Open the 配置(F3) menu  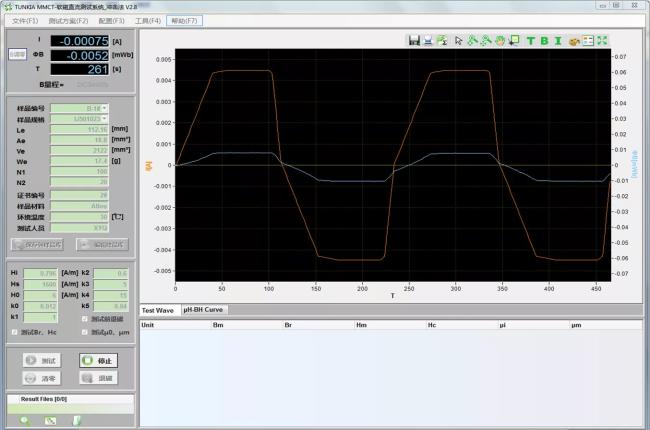(111, 20)
